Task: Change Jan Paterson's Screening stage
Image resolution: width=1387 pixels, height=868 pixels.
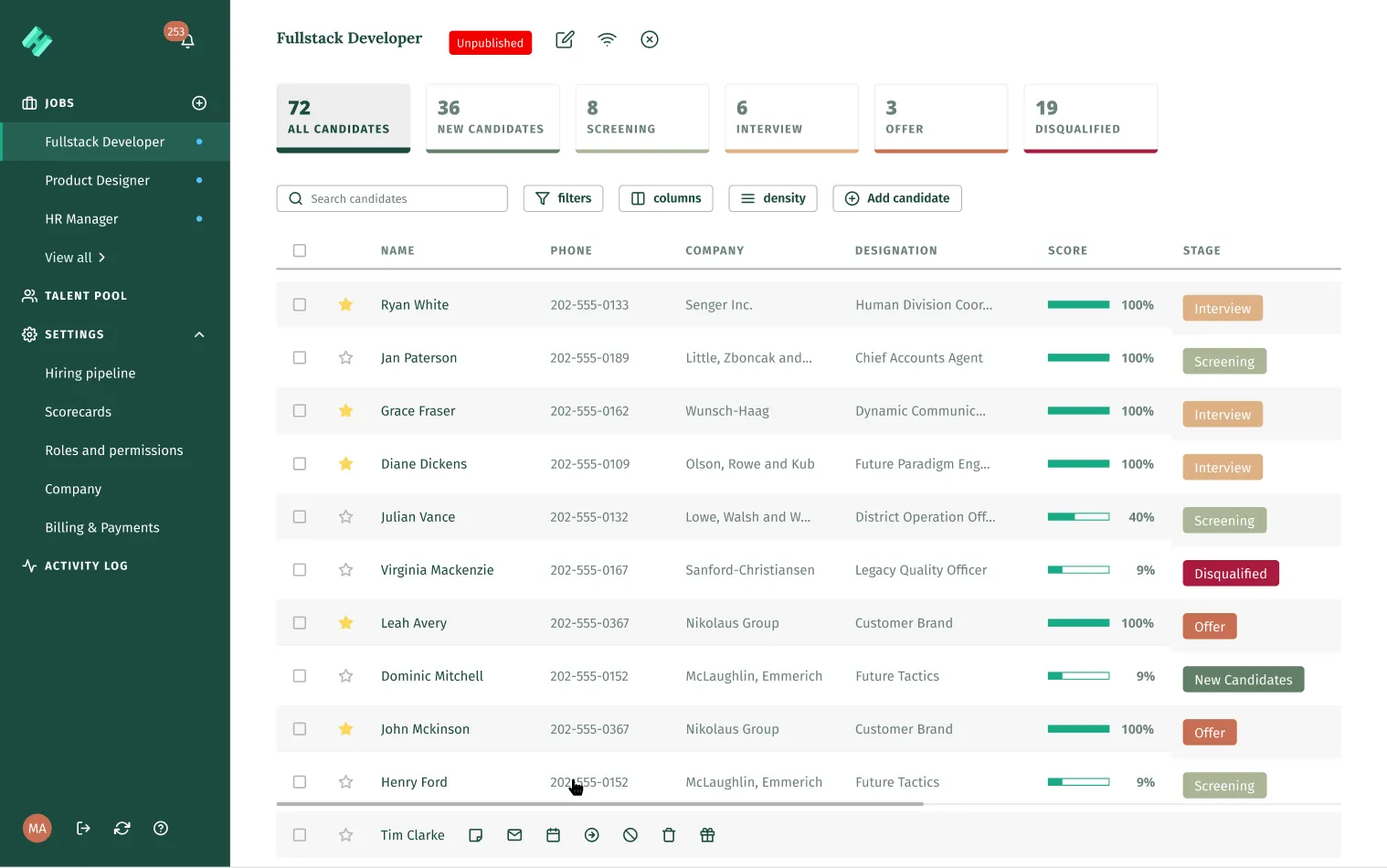Action: coord(1224,361)
